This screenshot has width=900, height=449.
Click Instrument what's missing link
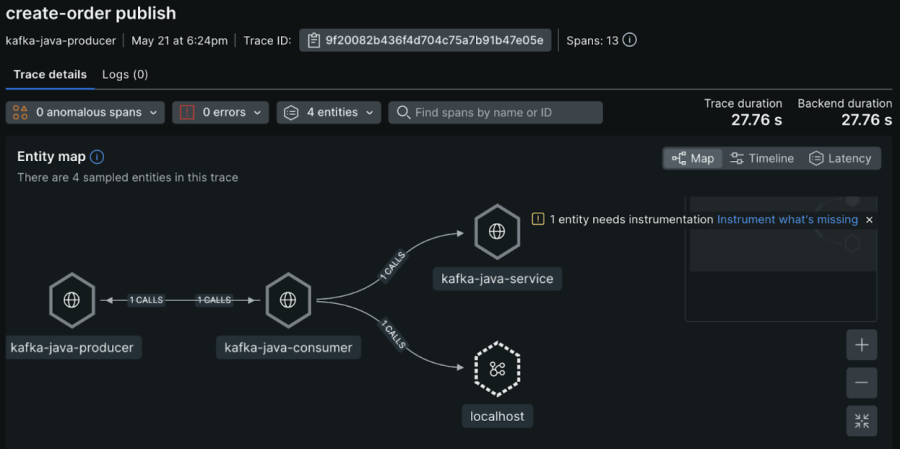click(x=788, y=219)
